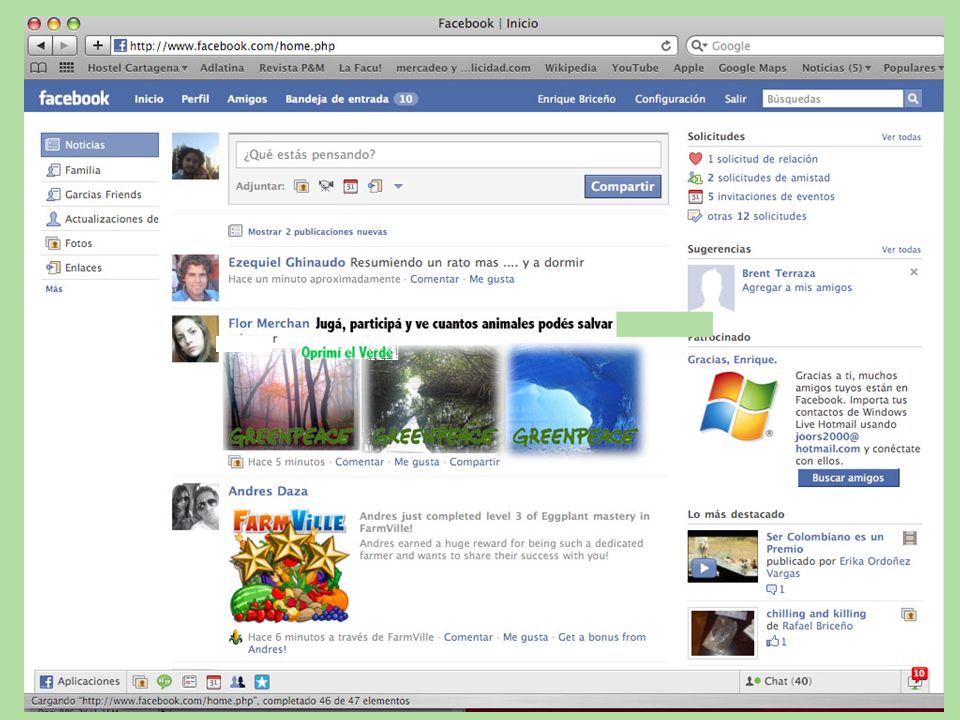Open Amigos in Facebook header
The width and height of the screenshot is (960, 720).
(247, 99)
